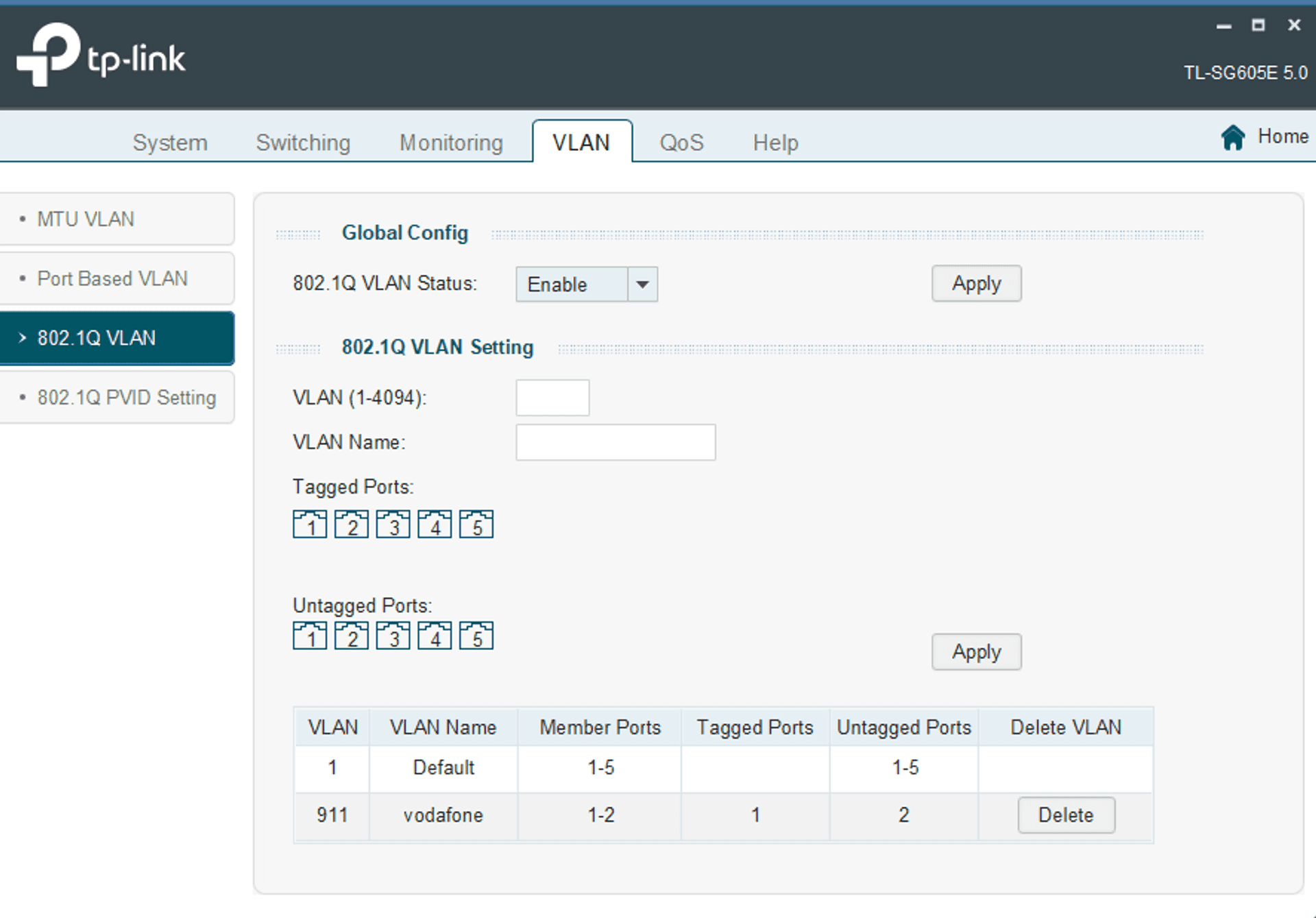Open 802.1Q PVID Setting page
The image size is (1316, 918).
pyautogui.click(x=117, y=398)
